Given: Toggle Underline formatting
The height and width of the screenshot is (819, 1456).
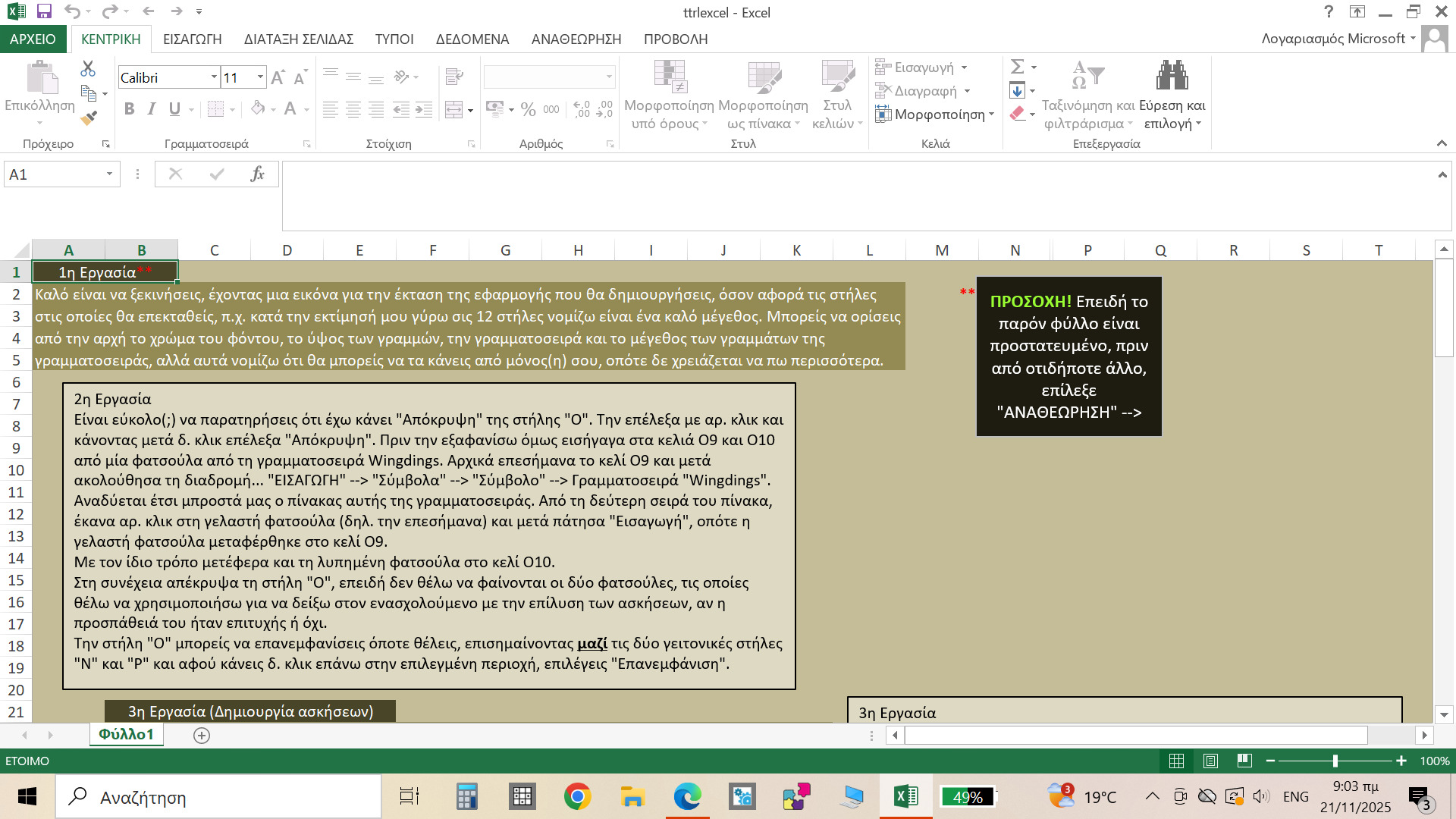Looking at the screenshot, I should pos(174,109).
